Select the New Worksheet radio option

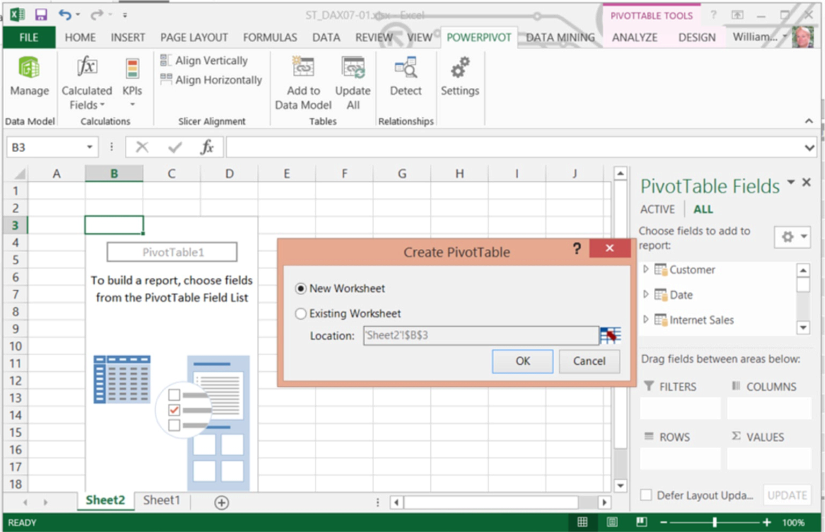tap(302, 289)
